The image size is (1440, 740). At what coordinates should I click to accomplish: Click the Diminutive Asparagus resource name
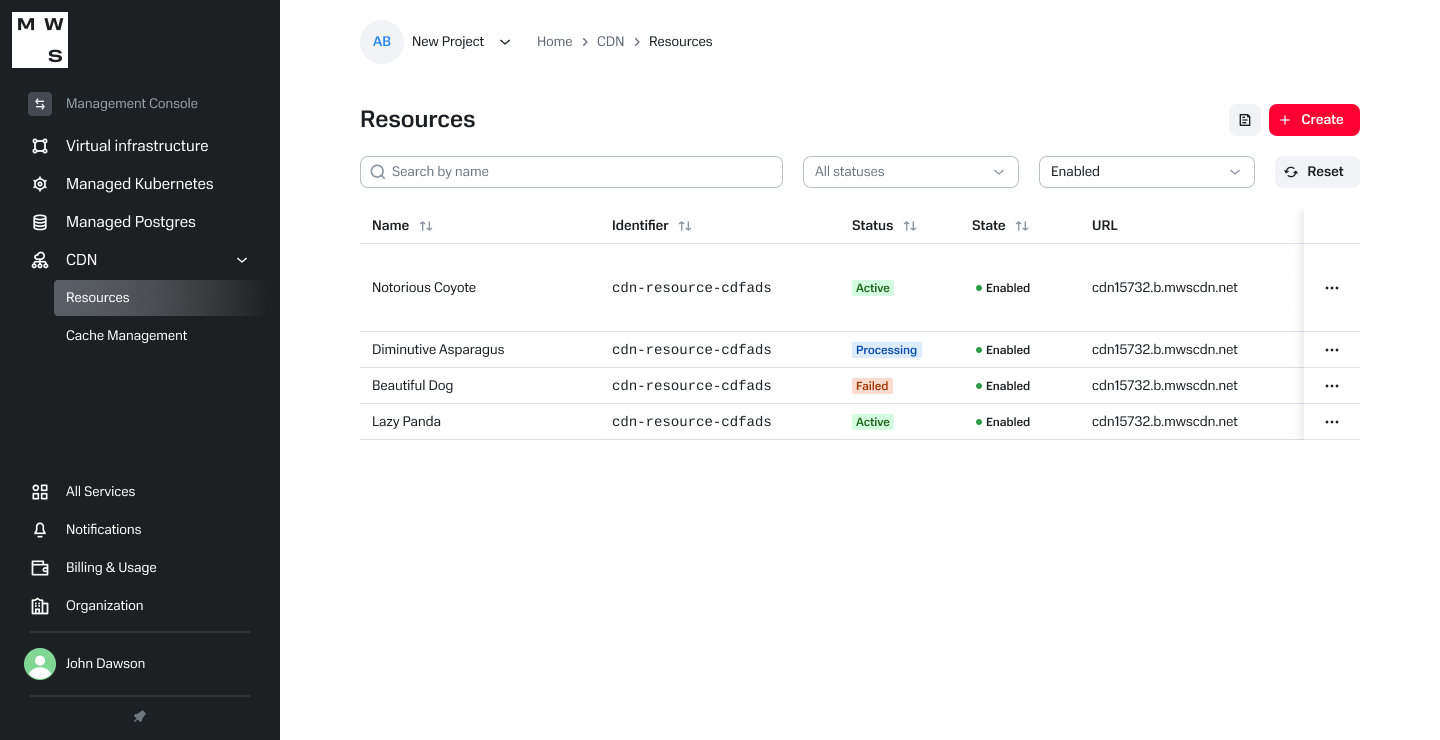click(438, 350)
